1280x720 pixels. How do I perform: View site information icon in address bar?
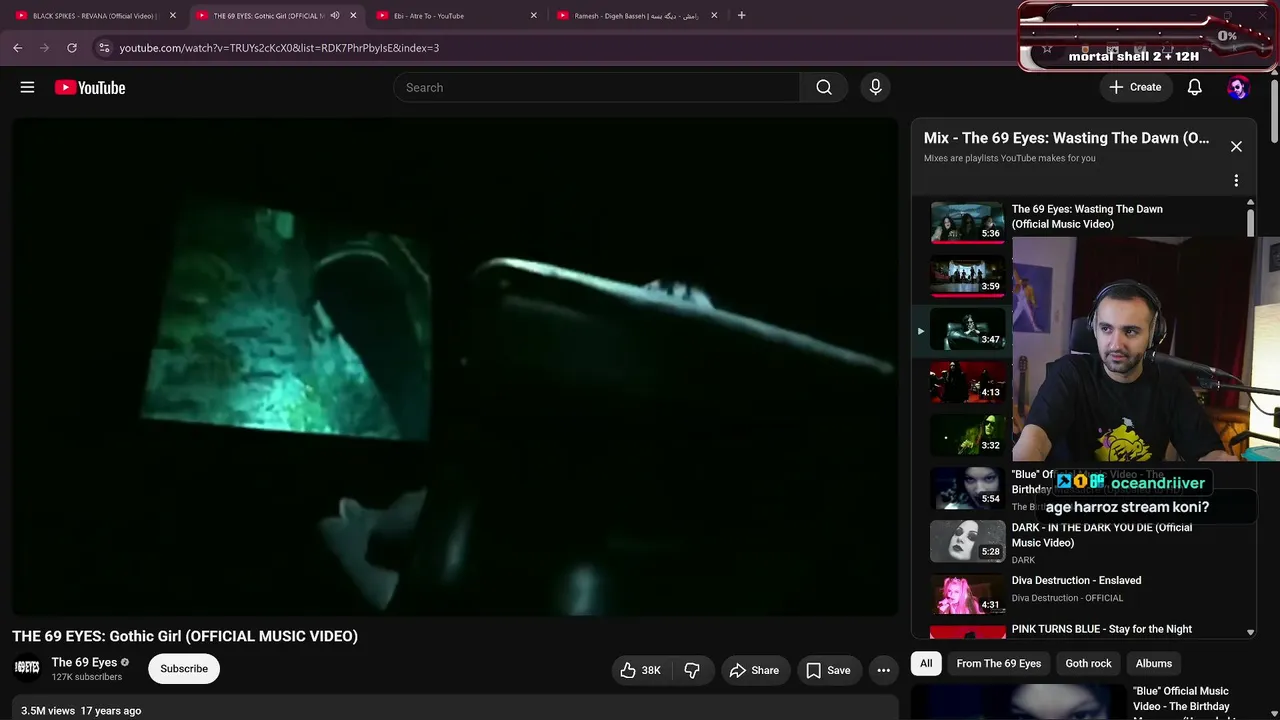point(104,47)
